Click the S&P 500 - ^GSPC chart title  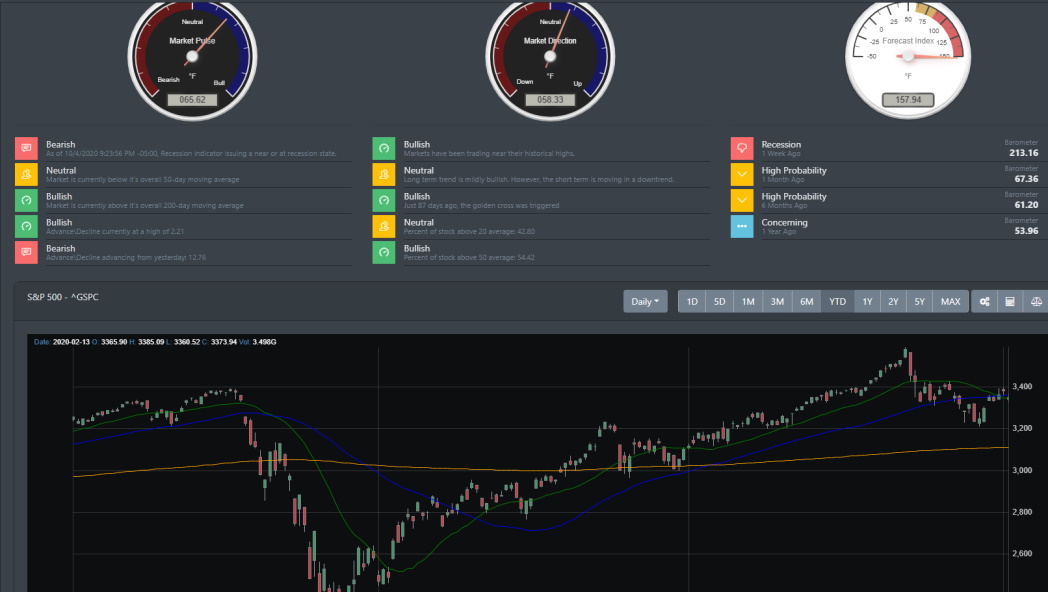coord(63,297)
